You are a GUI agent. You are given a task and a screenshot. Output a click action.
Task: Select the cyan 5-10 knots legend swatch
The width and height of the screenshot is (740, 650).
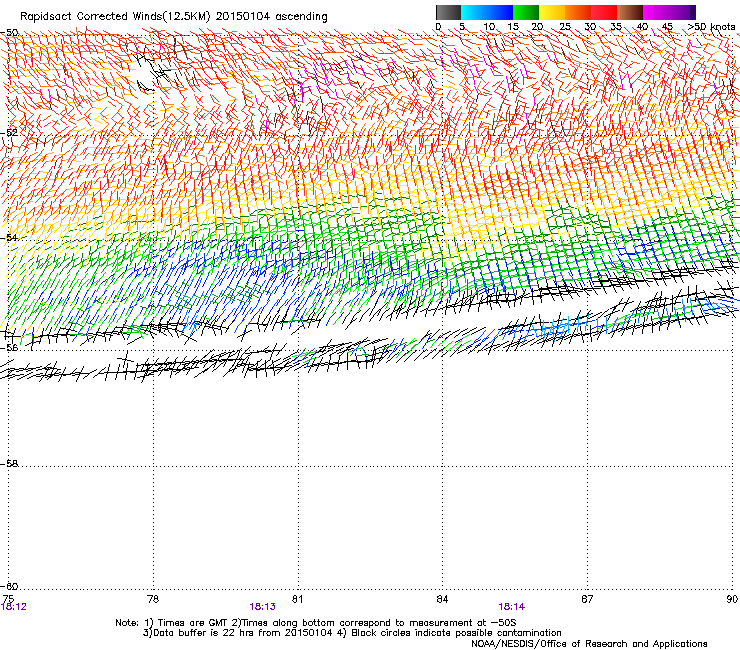(x=474, y=12)
